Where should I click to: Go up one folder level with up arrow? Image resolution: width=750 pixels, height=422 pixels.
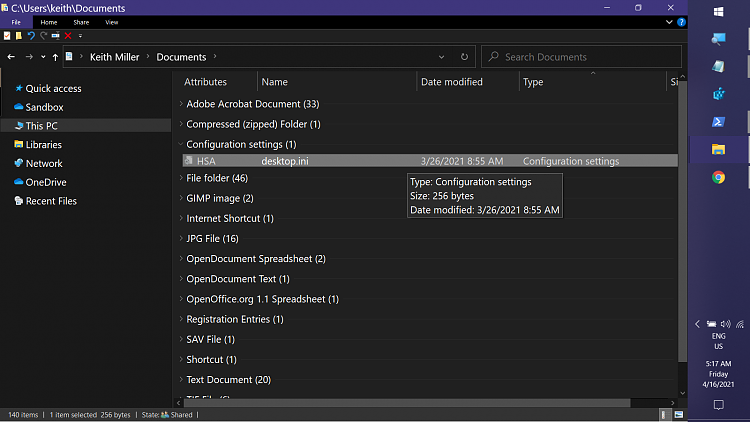[55, 57]
